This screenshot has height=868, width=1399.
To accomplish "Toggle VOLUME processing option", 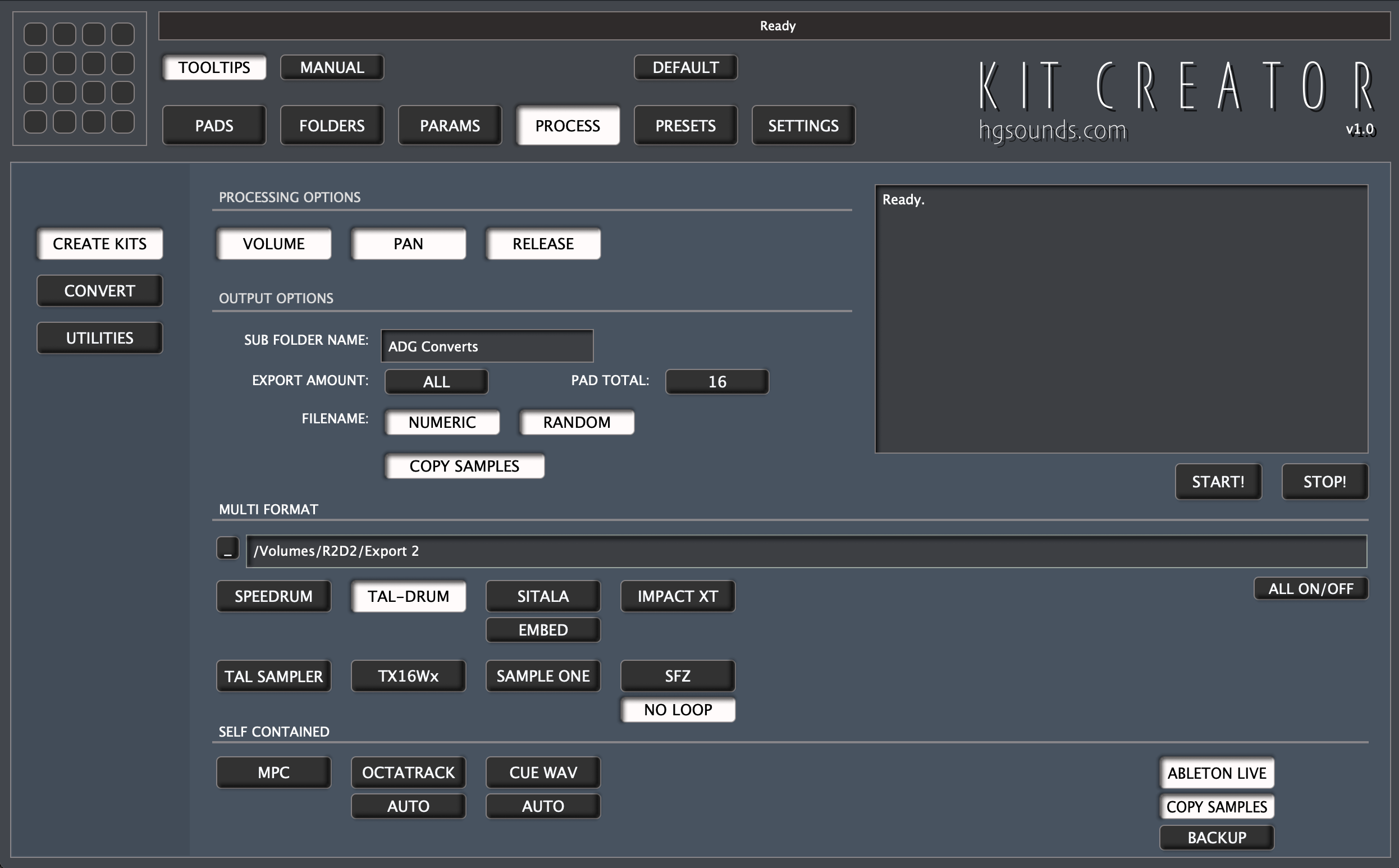I will click(x=273, y=244).
